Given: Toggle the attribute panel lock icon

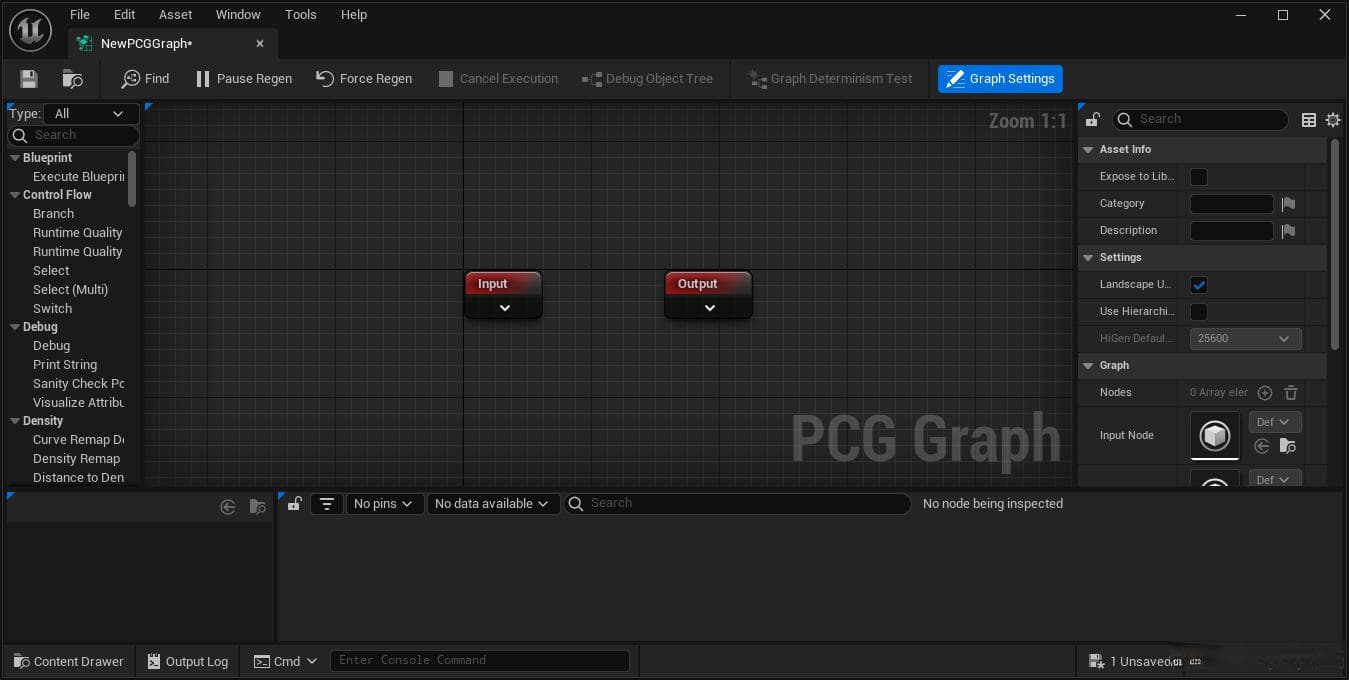Looking at the screenshot, I should pos(294,504).
